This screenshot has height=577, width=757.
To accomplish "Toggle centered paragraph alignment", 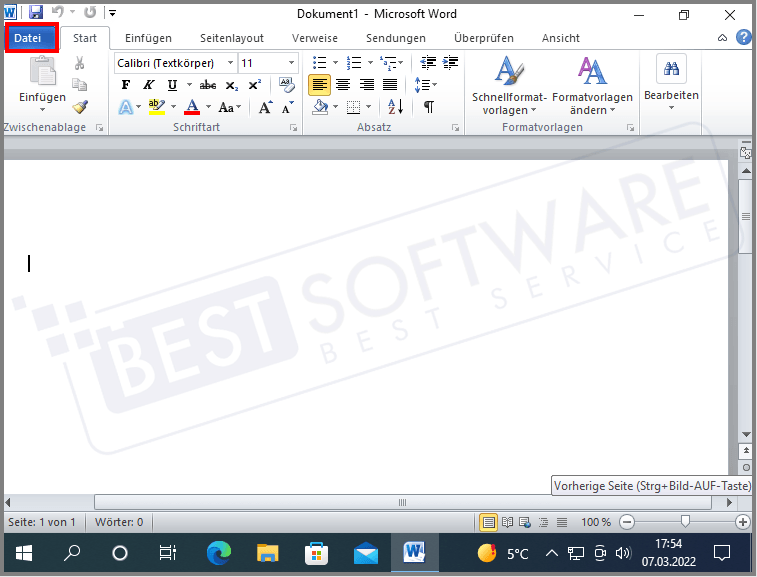I will tap(343, 85).
